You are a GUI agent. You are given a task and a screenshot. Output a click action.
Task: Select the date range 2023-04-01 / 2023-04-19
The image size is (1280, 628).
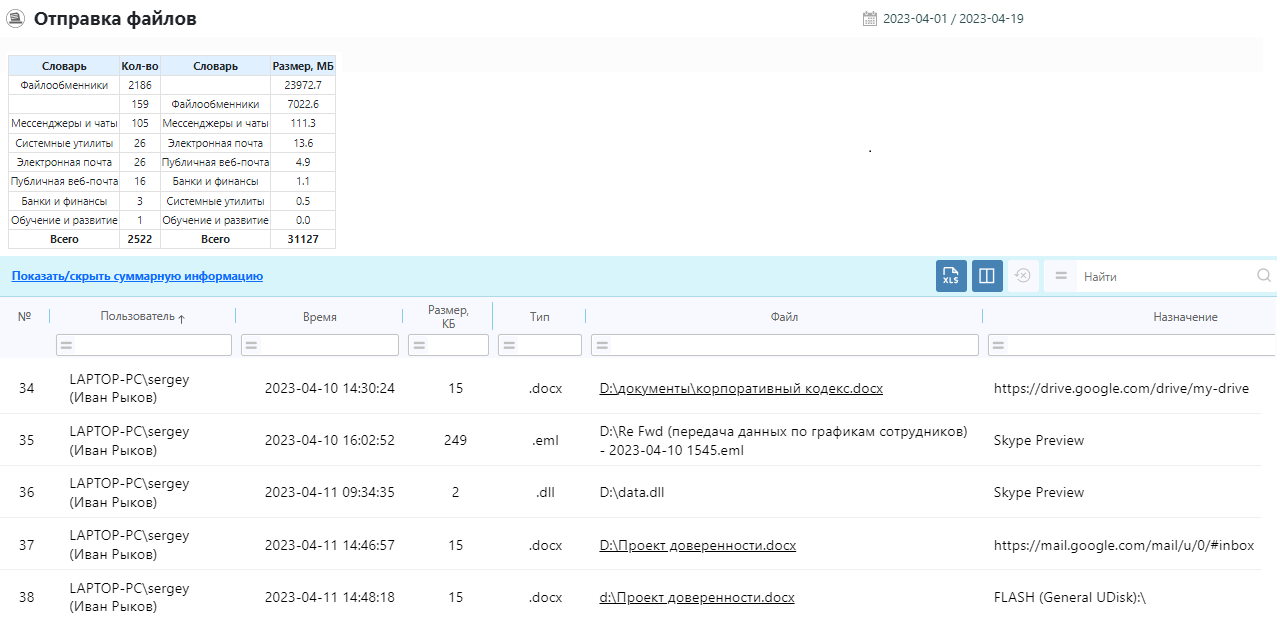[953, 19]
